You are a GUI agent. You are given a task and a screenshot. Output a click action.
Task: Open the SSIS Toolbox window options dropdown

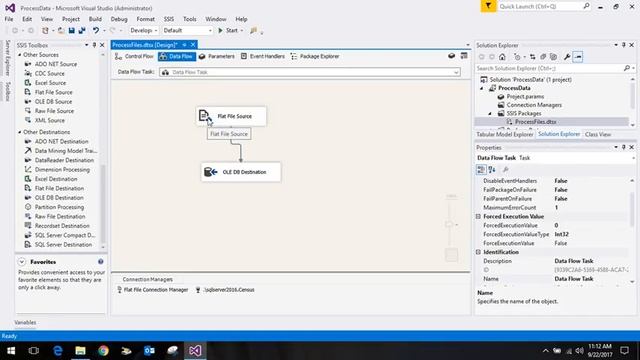[x=87, y=45]
